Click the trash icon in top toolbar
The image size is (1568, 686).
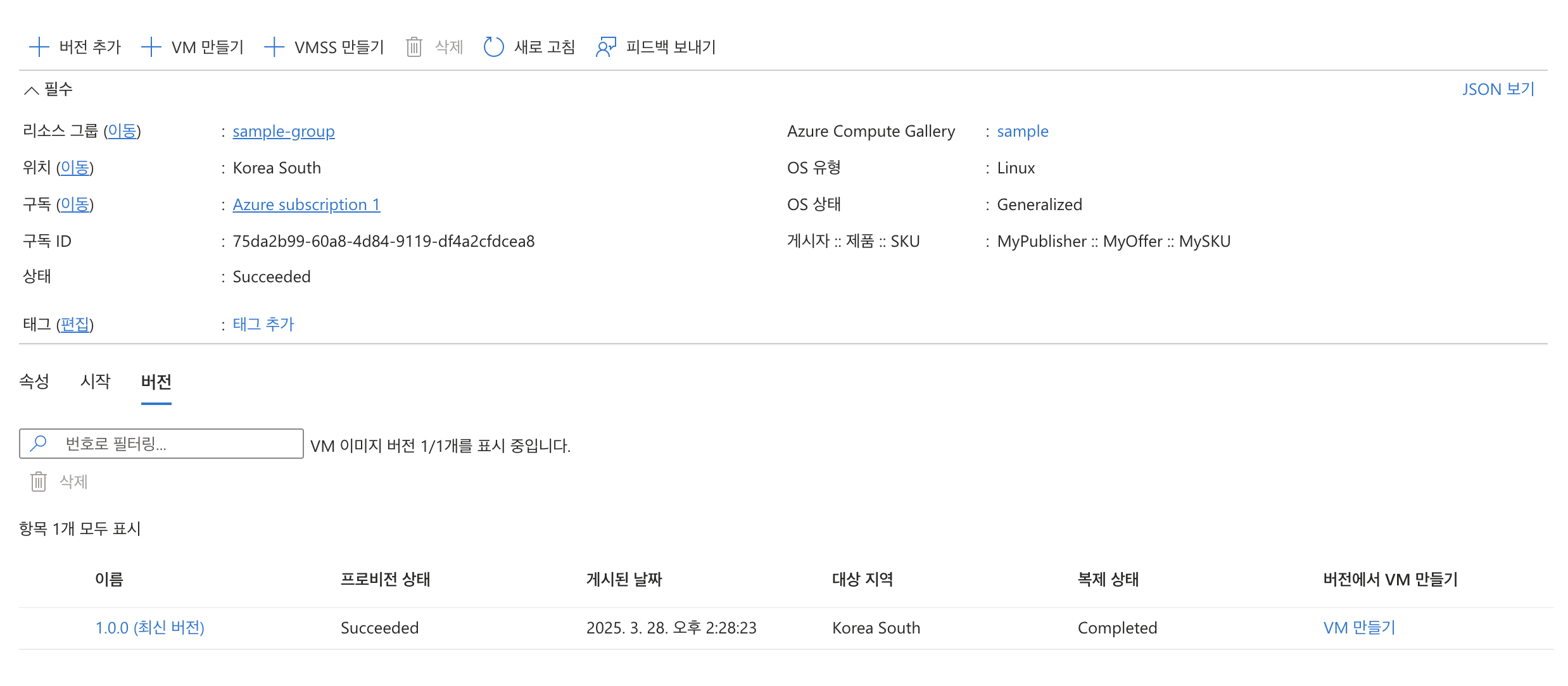click(x=414, y=47)
